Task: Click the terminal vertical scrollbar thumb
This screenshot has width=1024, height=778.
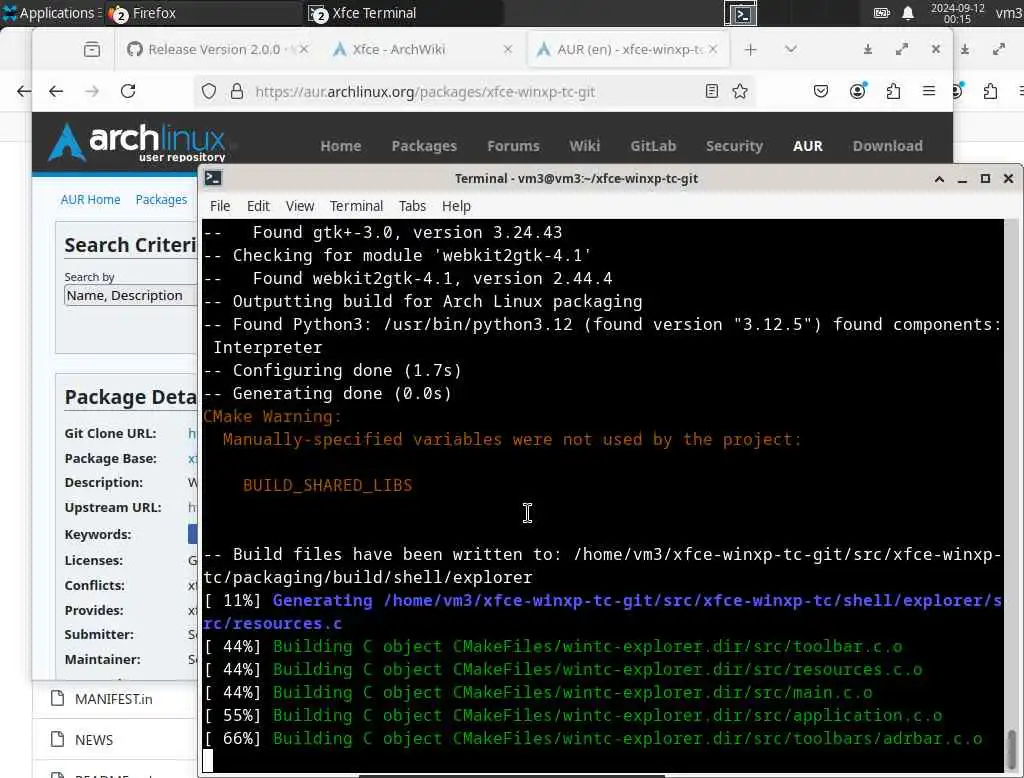Action: pyautogui.click(x=1011, y=751)
